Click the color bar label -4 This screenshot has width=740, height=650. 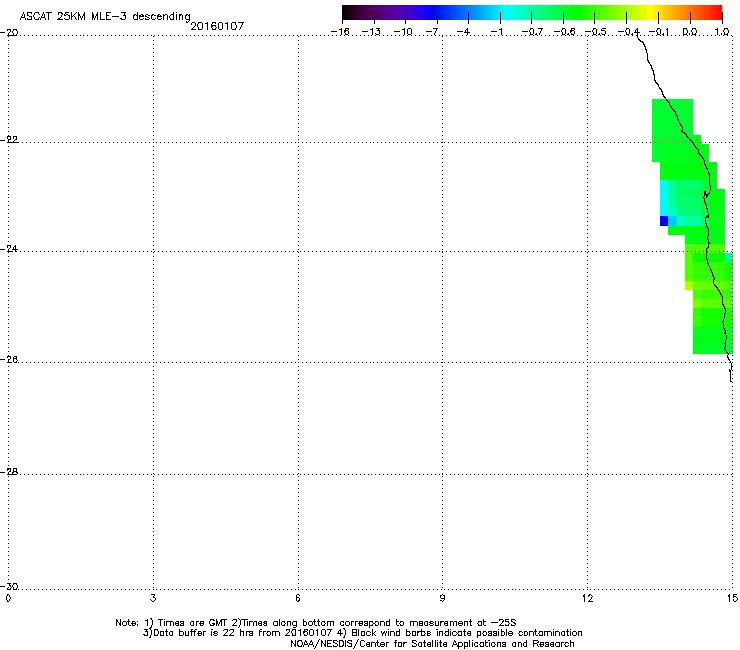464,32
